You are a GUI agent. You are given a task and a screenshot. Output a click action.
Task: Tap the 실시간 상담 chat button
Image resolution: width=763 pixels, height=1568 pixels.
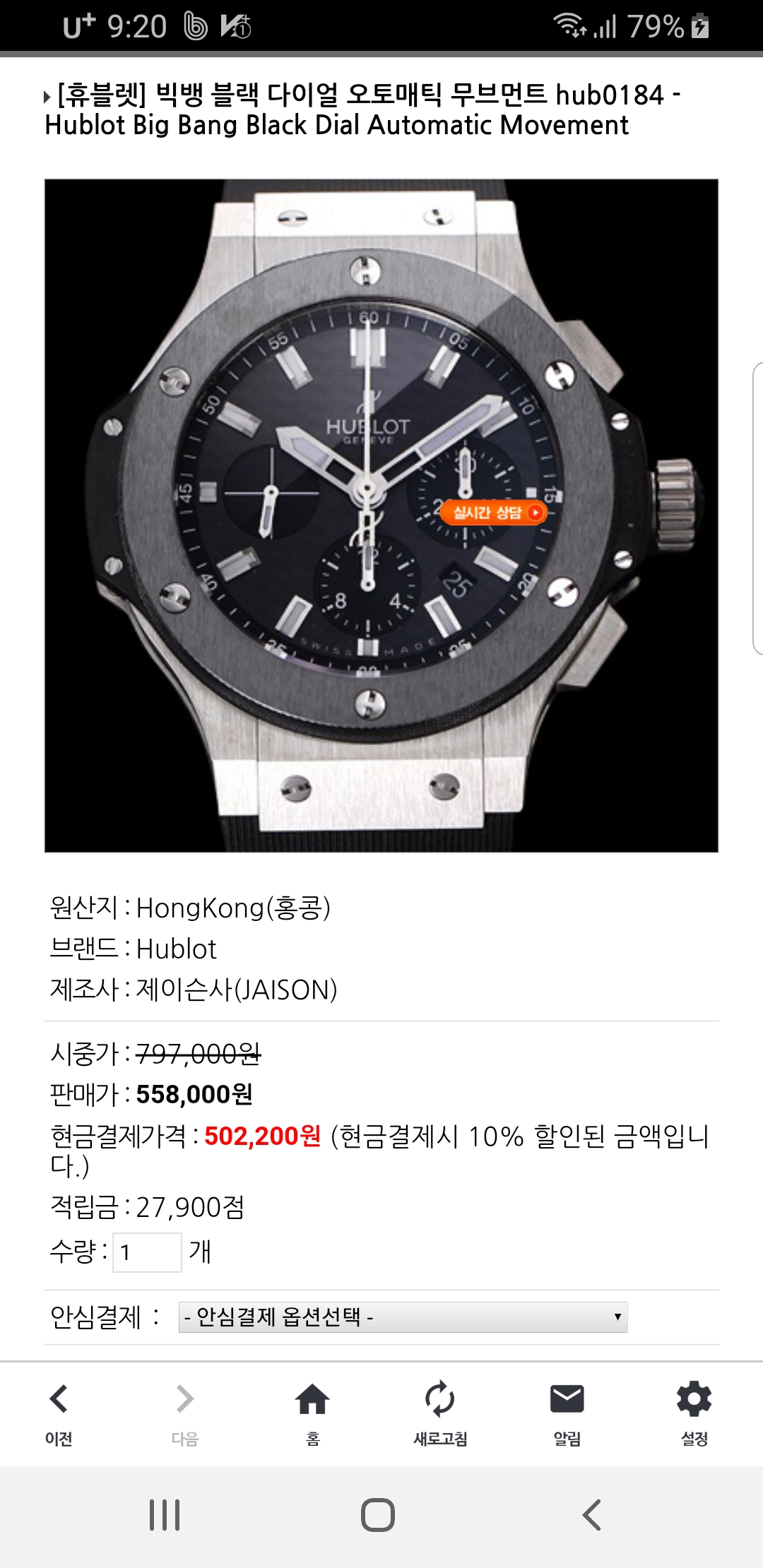click(493, 512)
